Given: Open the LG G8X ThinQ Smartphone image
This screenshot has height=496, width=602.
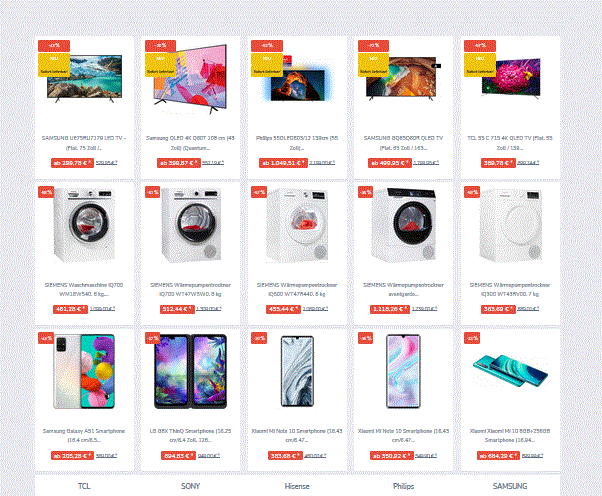Looking at the screenshot, I should [190, 371].
